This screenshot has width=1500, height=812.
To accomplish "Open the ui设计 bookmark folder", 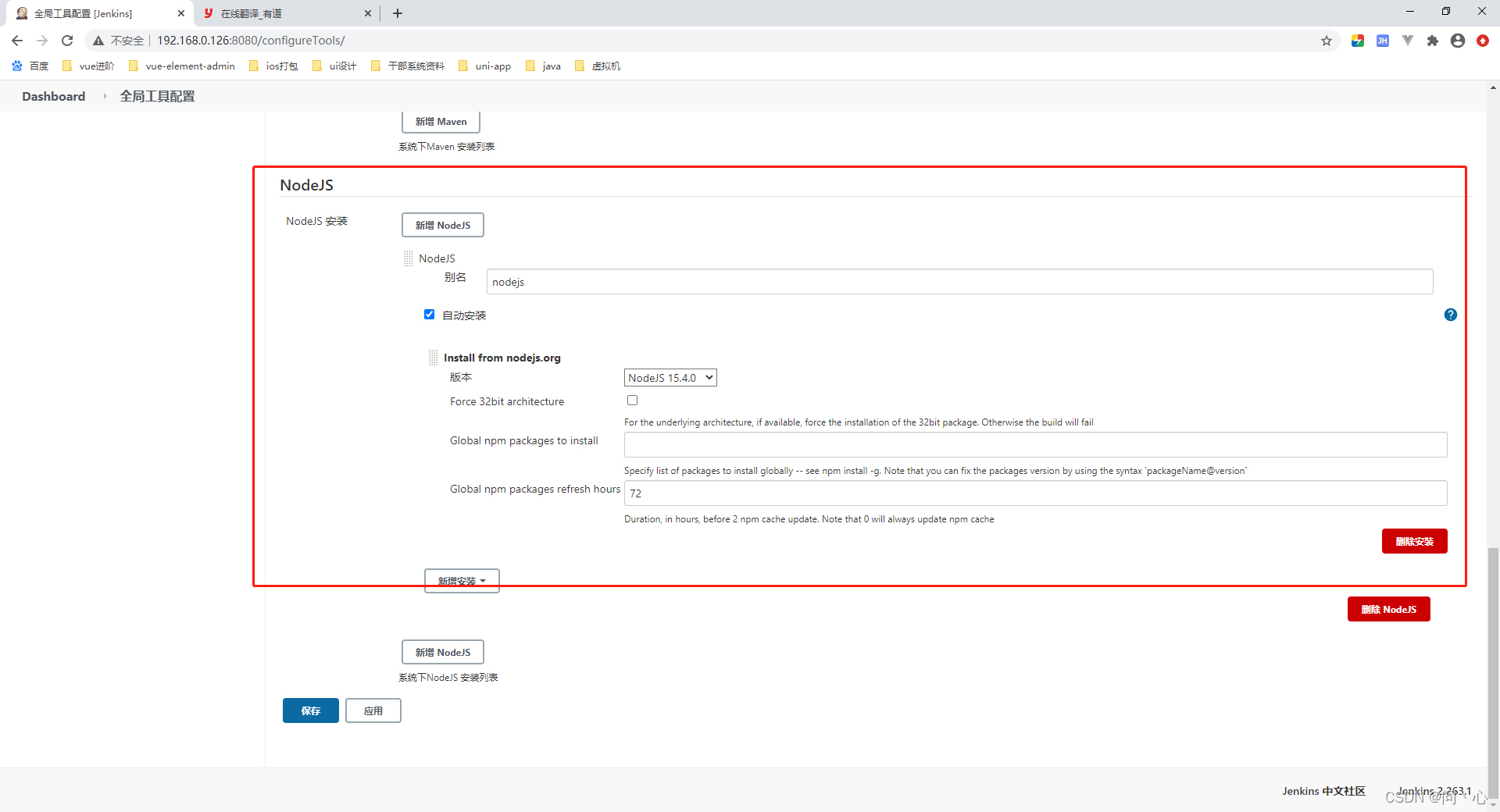I will click(x=334, y=66).
